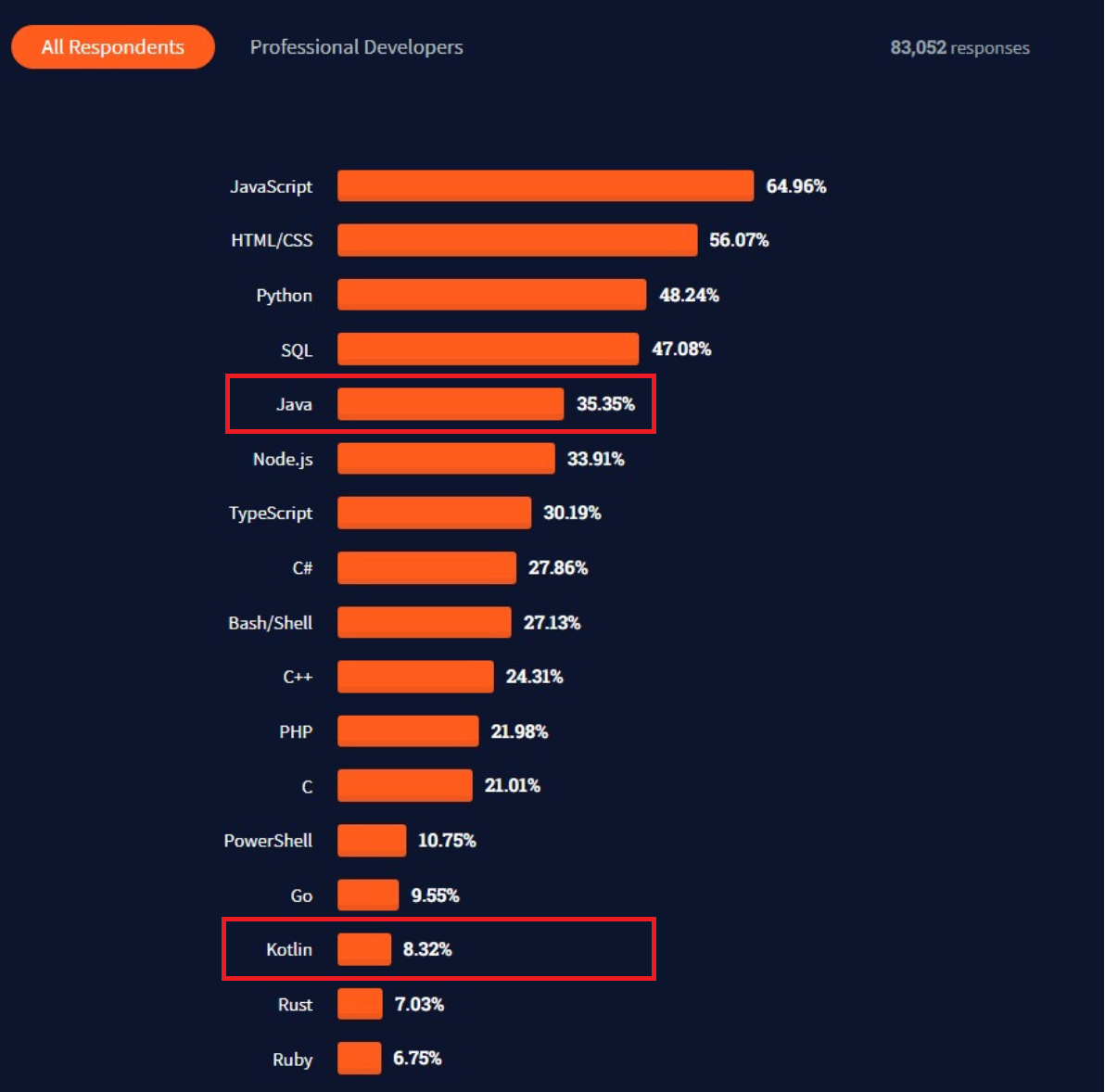Screen dimensions: 1105x1092
Task: Click the highlighted Java bar
Action: pyautogui.click(x=451, y=404)
